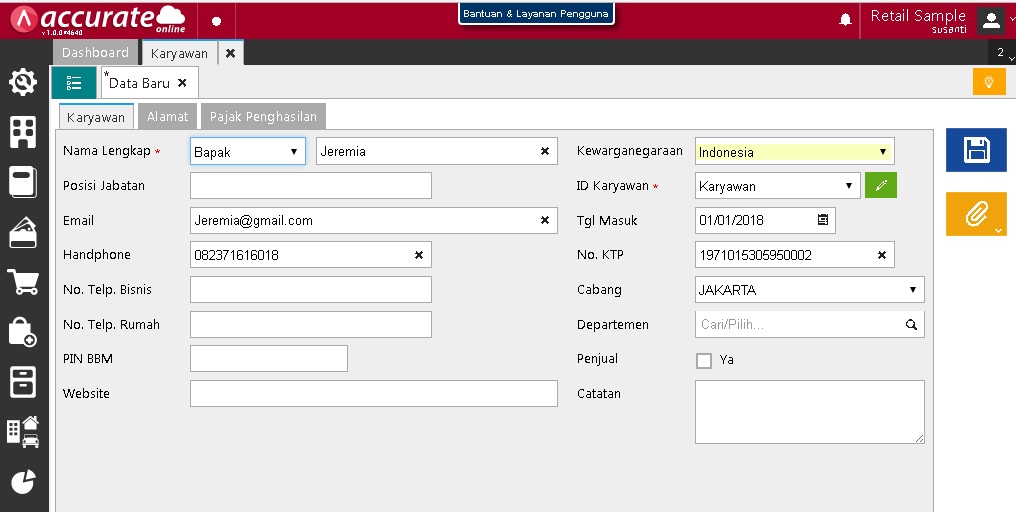This screenshot has width=1016, height=512.
Task: Expand the open tabs counter dropdown
Action: coord(1002,53)
